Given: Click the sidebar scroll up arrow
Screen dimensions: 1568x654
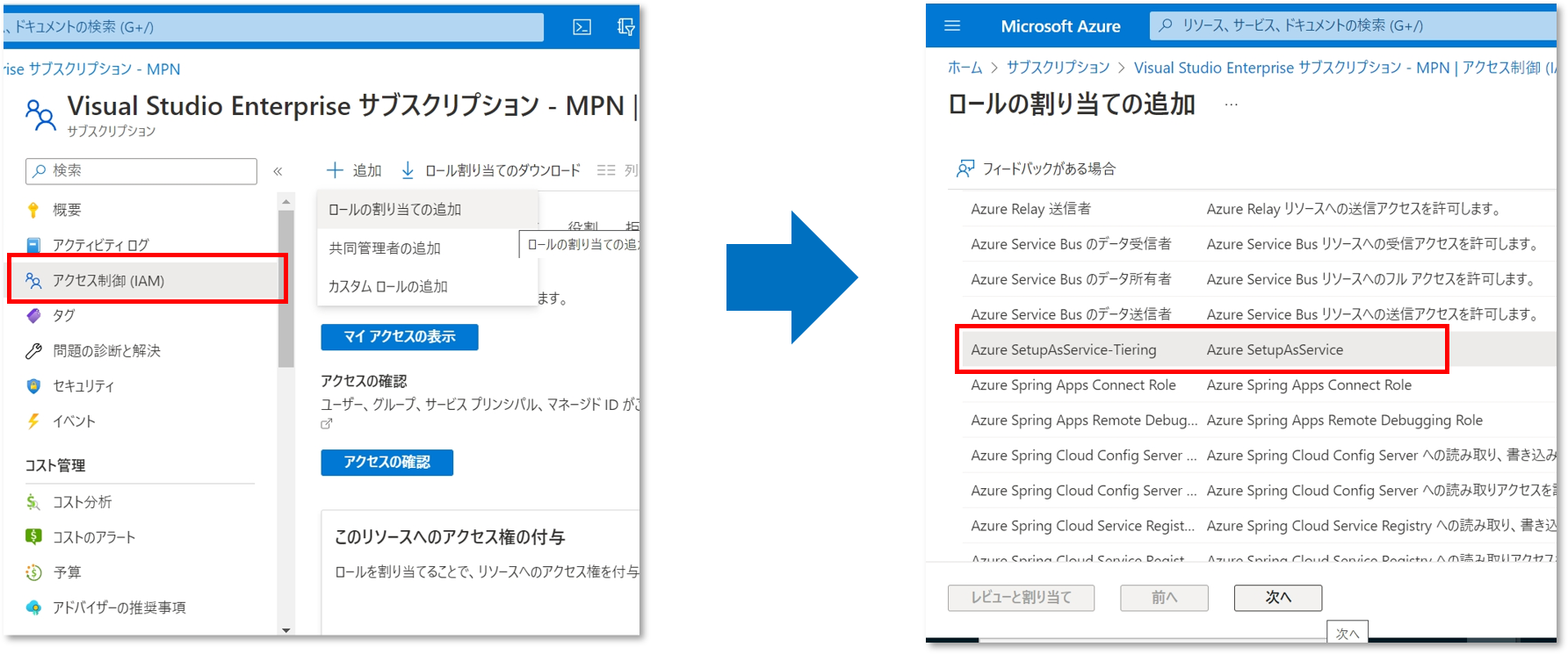Looking at the screenshot, I should 285,202.
